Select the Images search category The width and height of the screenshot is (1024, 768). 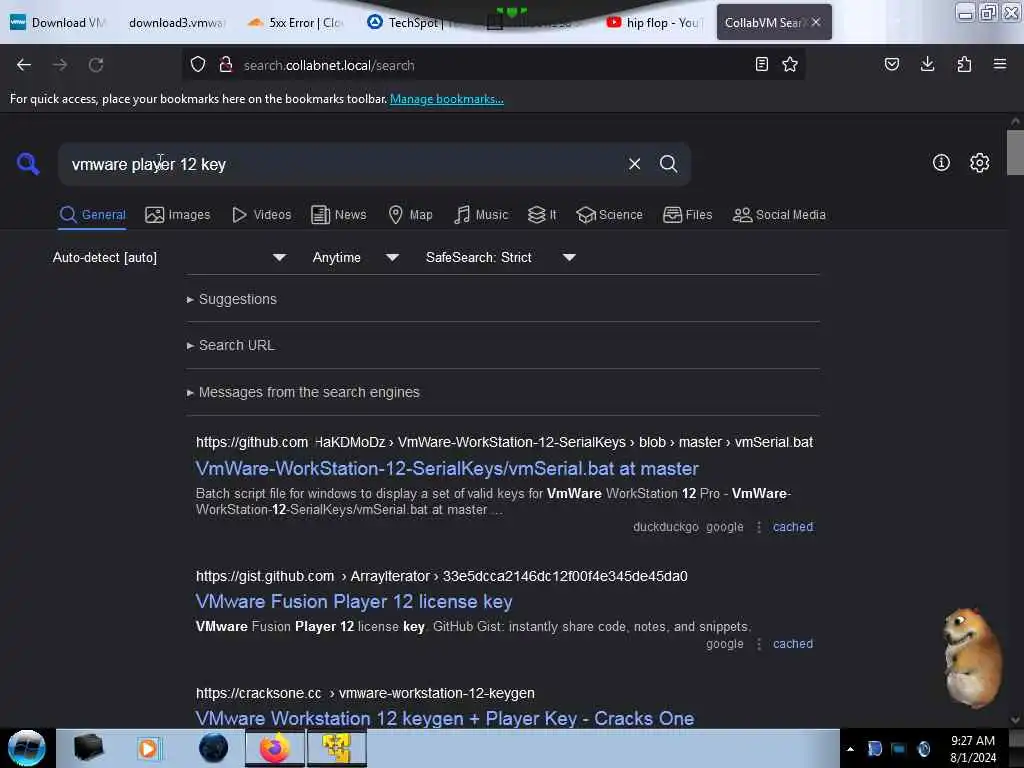tap(178, 215)
